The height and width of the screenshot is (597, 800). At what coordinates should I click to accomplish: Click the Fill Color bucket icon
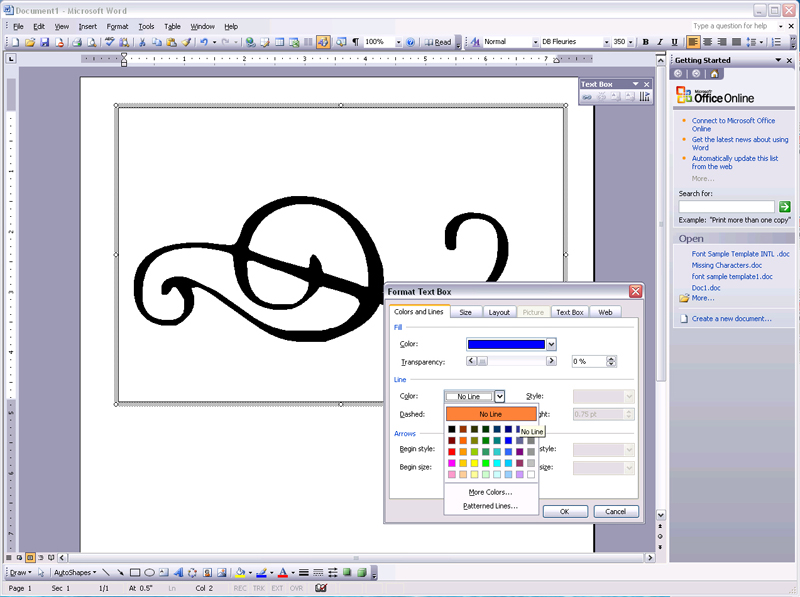(239, 573)
